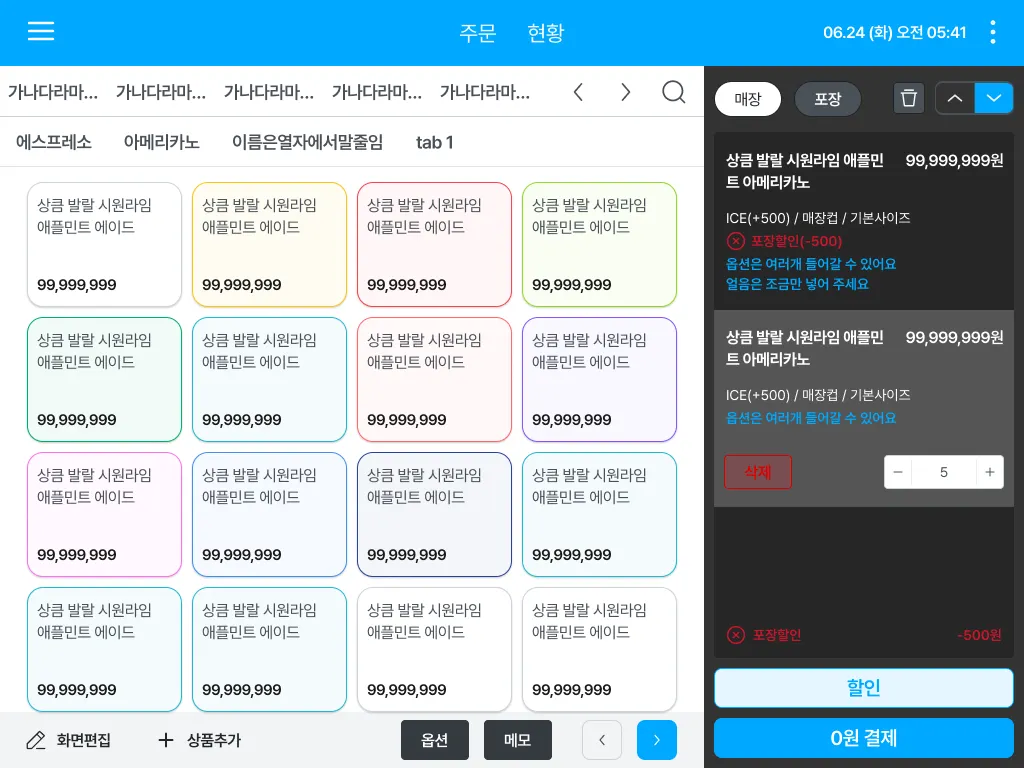The height and width of the screenshot is (768, 1024).
Task: Open the third 가나다라마... category tab
Action: (268, 92)
